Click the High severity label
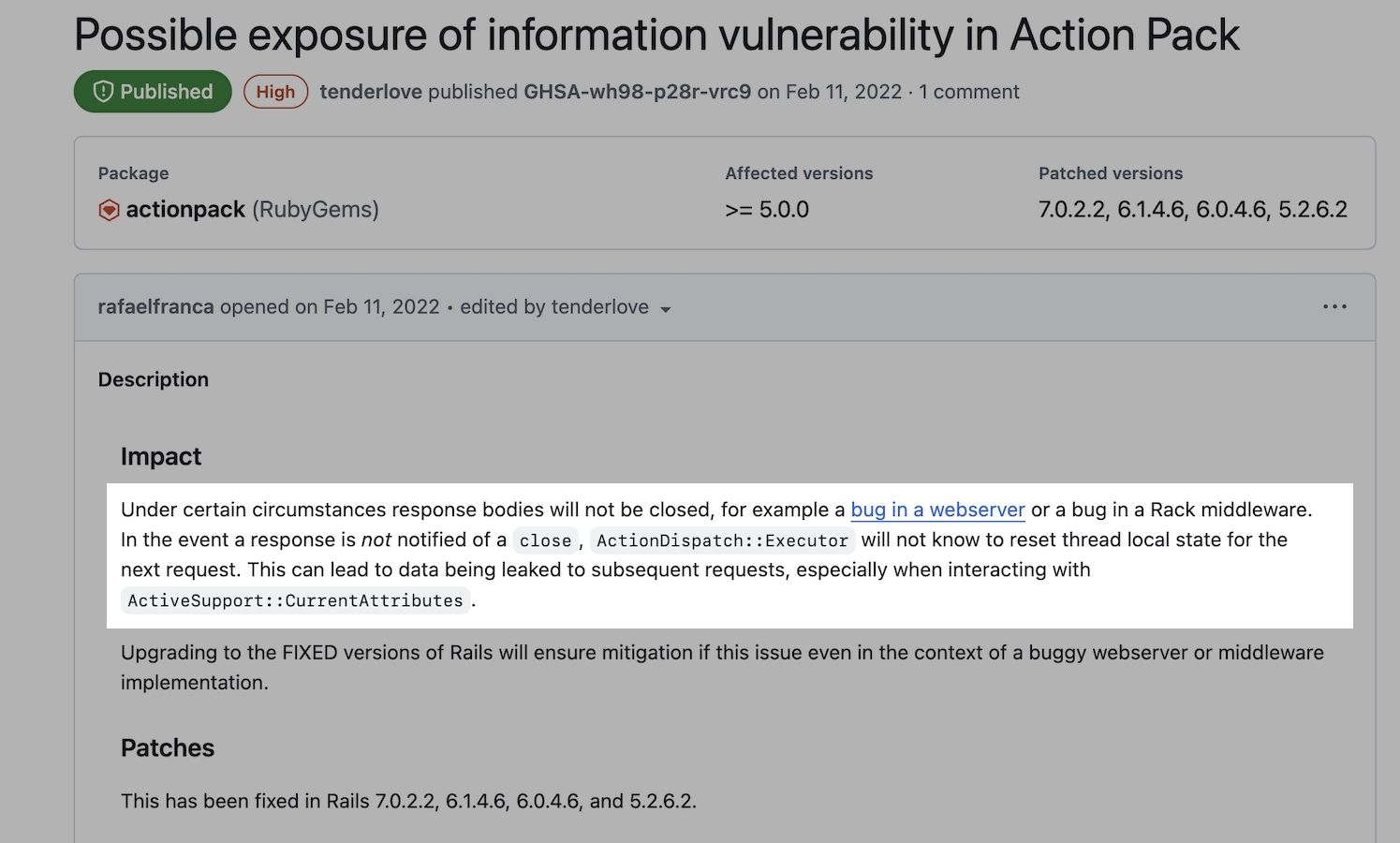 (275, 92)
